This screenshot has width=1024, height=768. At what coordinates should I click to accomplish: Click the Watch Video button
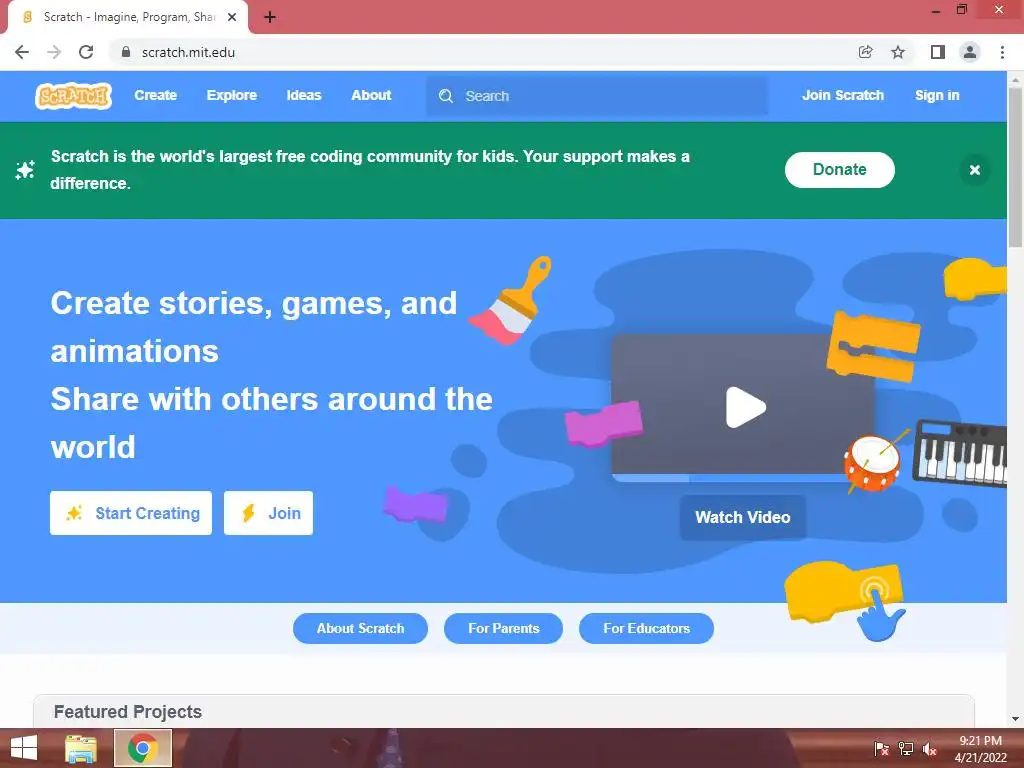[743, 517]
